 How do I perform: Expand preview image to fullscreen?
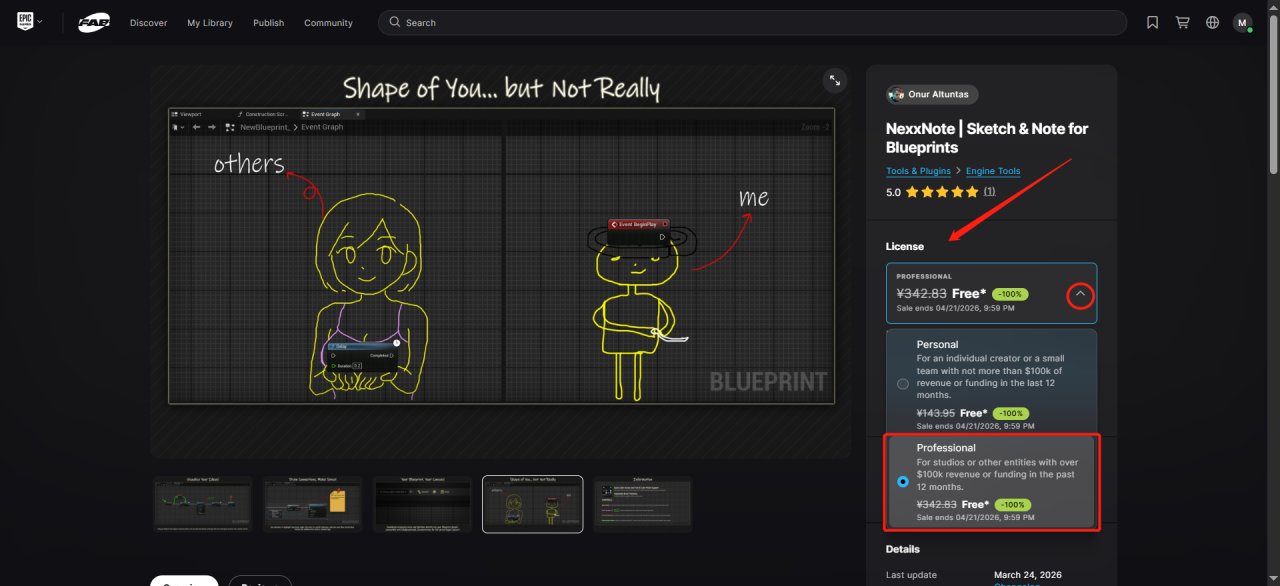[834, 81]
